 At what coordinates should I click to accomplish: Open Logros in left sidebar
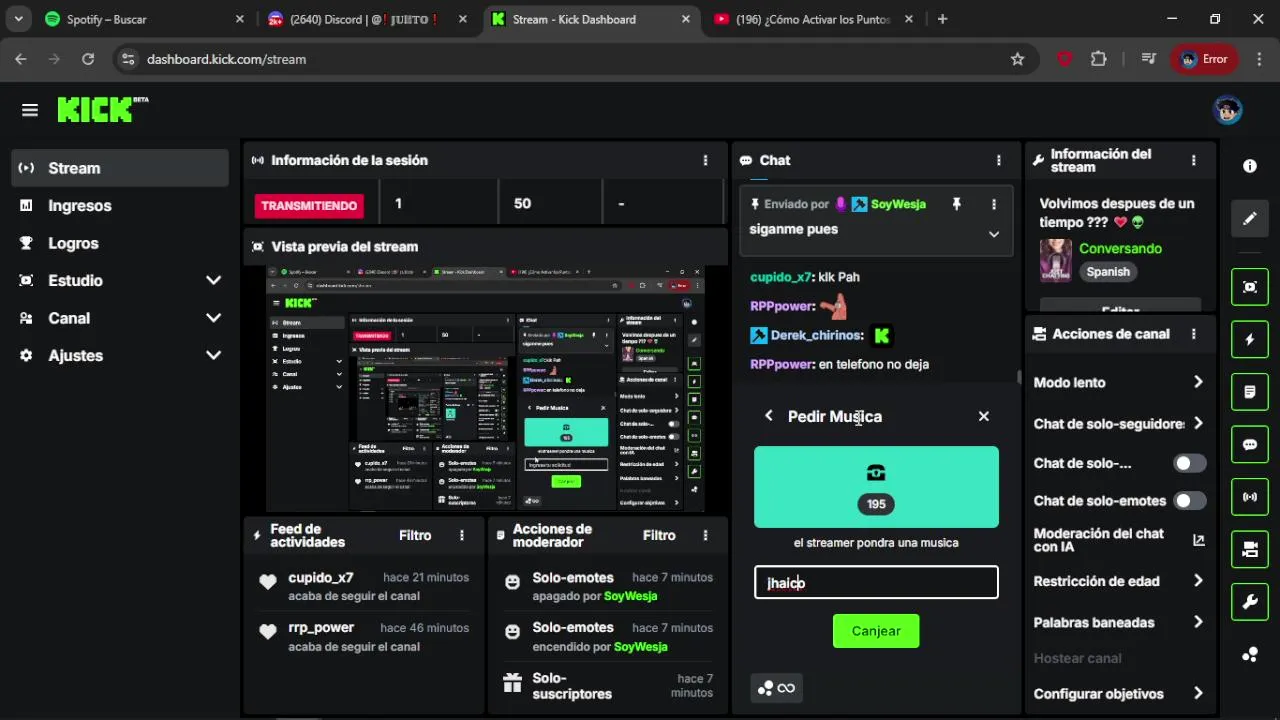[120, 243]
